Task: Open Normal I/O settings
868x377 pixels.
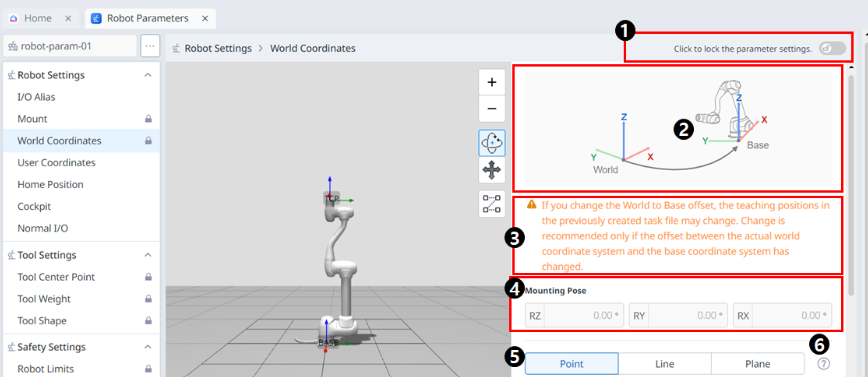Action: click(81, 228)
